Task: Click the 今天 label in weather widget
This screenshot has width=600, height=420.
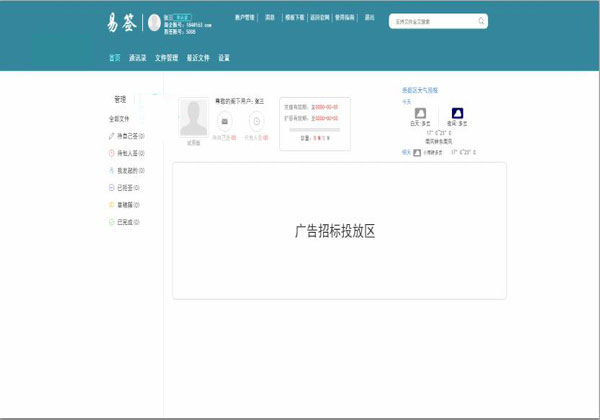Action: 406,102
